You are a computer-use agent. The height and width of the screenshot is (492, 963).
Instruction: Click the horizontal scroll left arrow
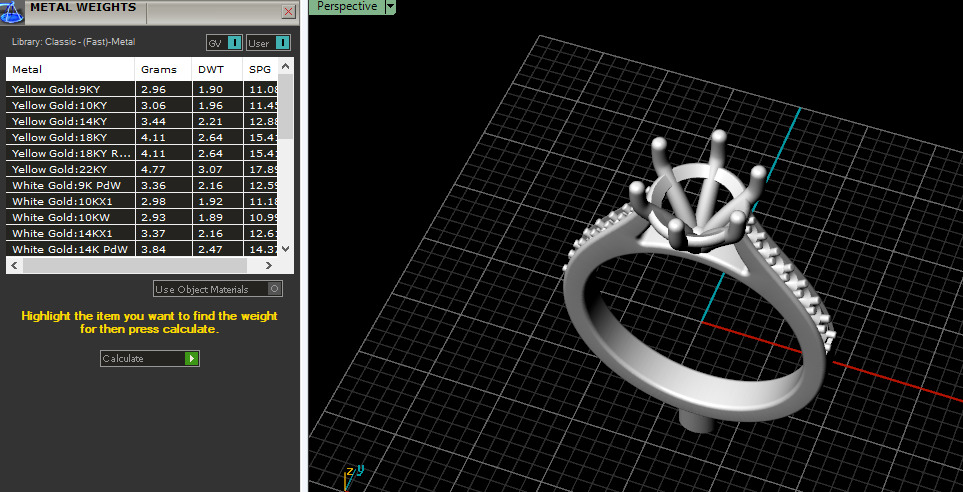tap(15, 265)
